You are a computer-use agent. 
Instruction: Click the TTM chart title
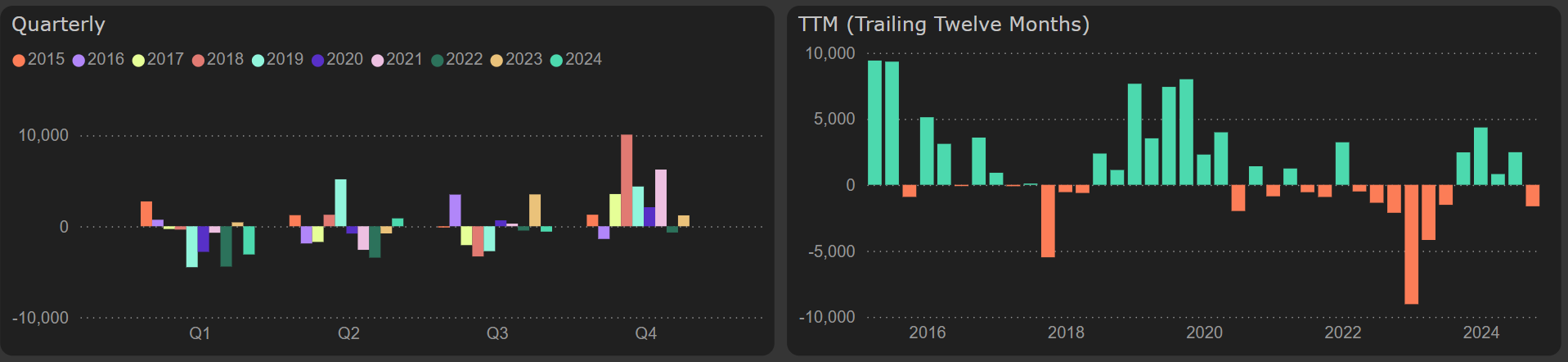tap(943, 25)
